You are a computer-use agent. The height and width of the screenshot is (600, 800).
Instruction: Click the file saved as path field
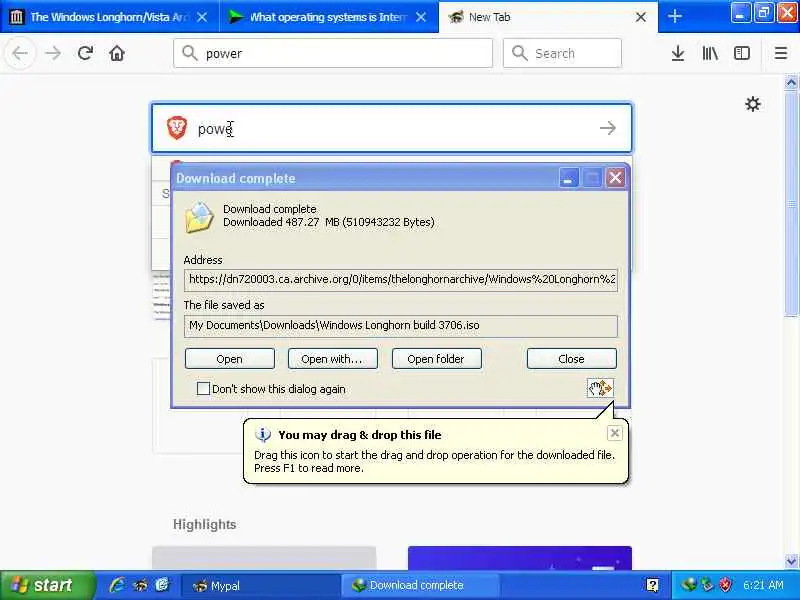click(x=401, y=326)
